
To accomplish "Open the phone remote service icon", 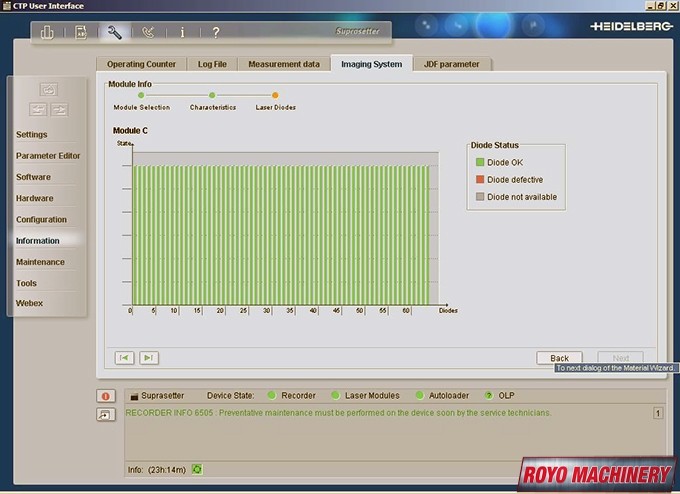I will point(148,32).
